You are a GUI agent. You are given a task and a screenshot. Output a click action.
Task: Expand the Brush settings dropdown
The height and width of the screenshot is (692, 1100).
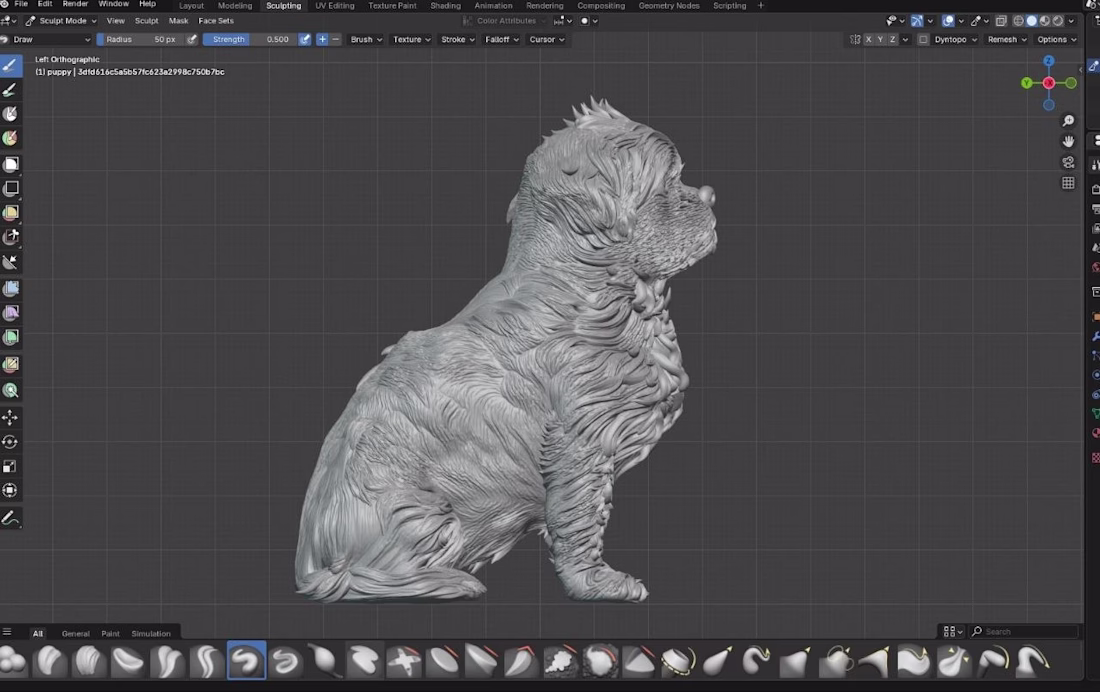(x=366, y=39)
